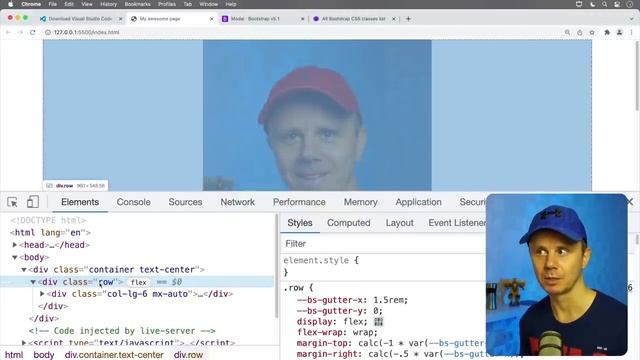
Task: Open the File menu
Action: pos(53,4)
